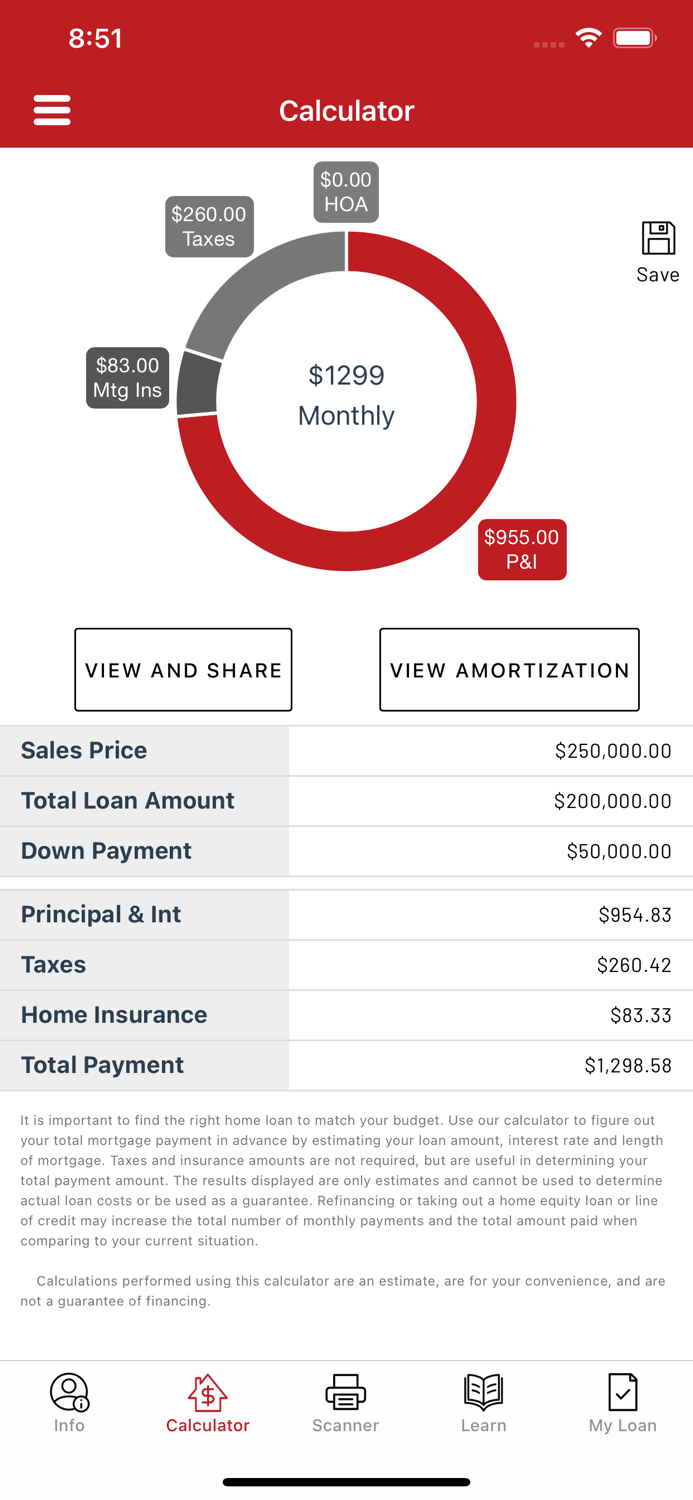The image size is (693, 1500).
Task: Tap the $260.00 Taxes chart callout
Action: coord(209,226)
